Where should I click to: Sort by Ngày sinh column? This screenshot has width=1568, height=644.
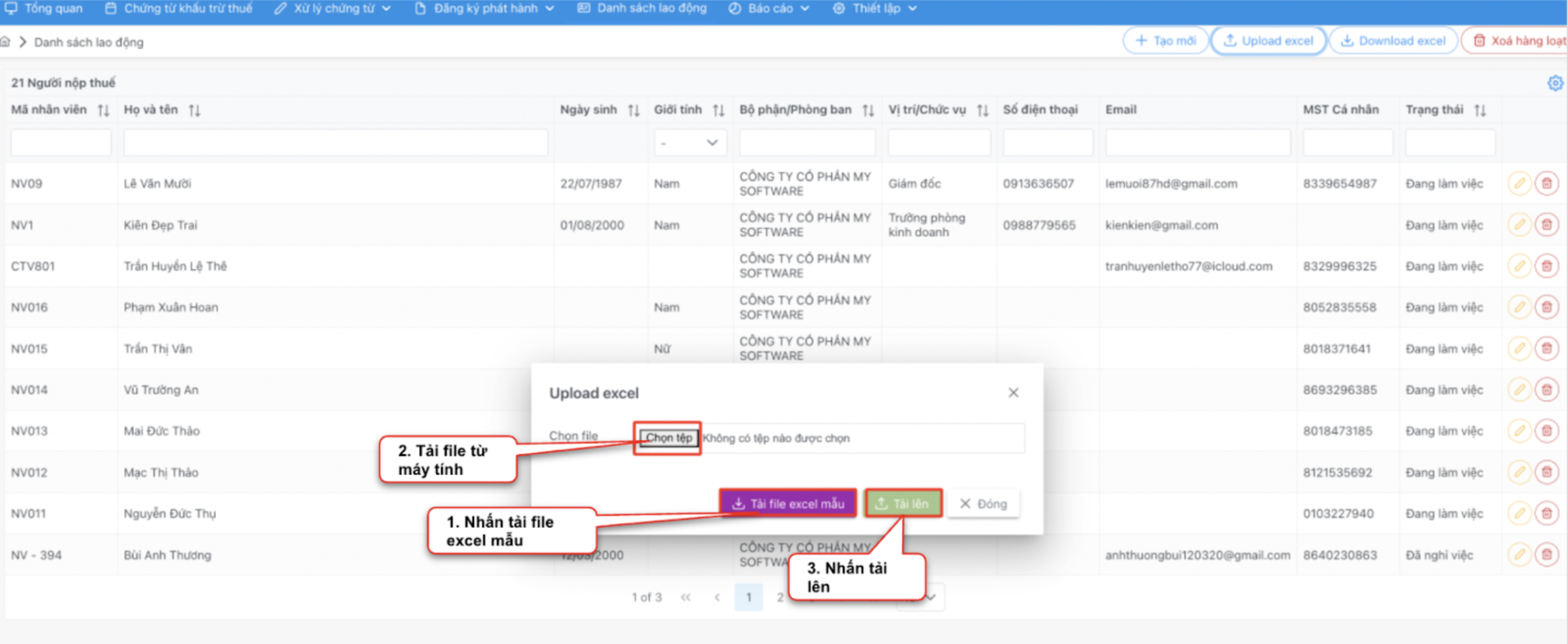click(634, 110)
